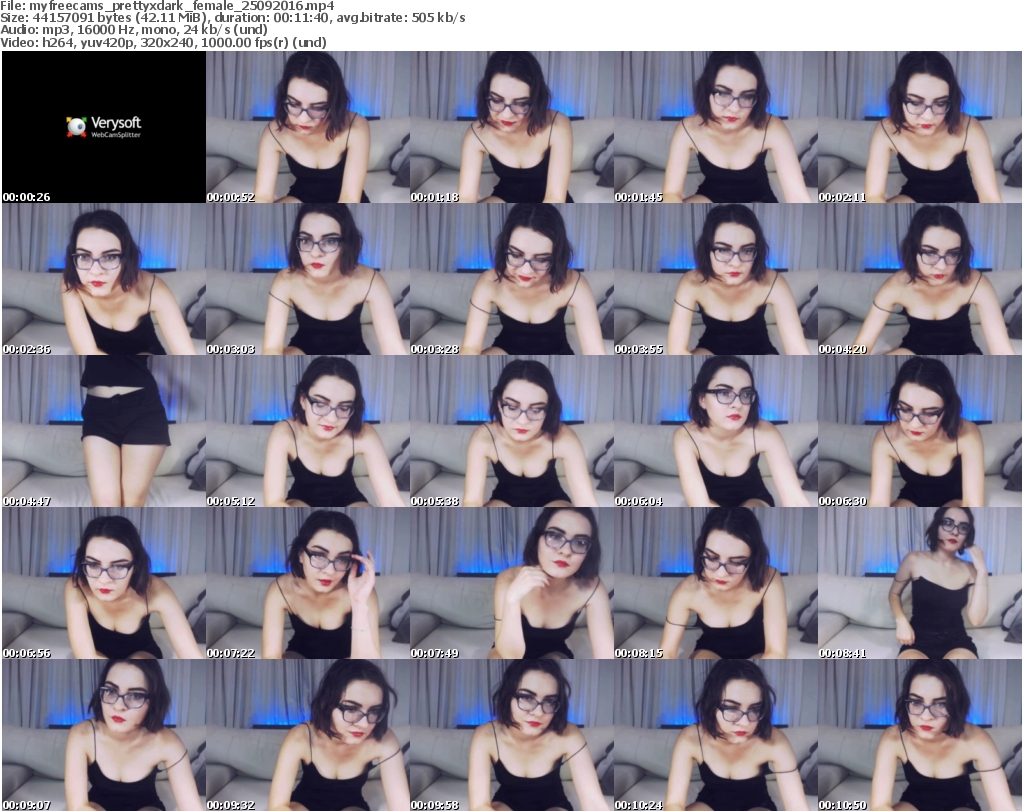1024x811 pixels.
Task: Click the frame at 00:06:30
Action: click(x=920, y=431)
